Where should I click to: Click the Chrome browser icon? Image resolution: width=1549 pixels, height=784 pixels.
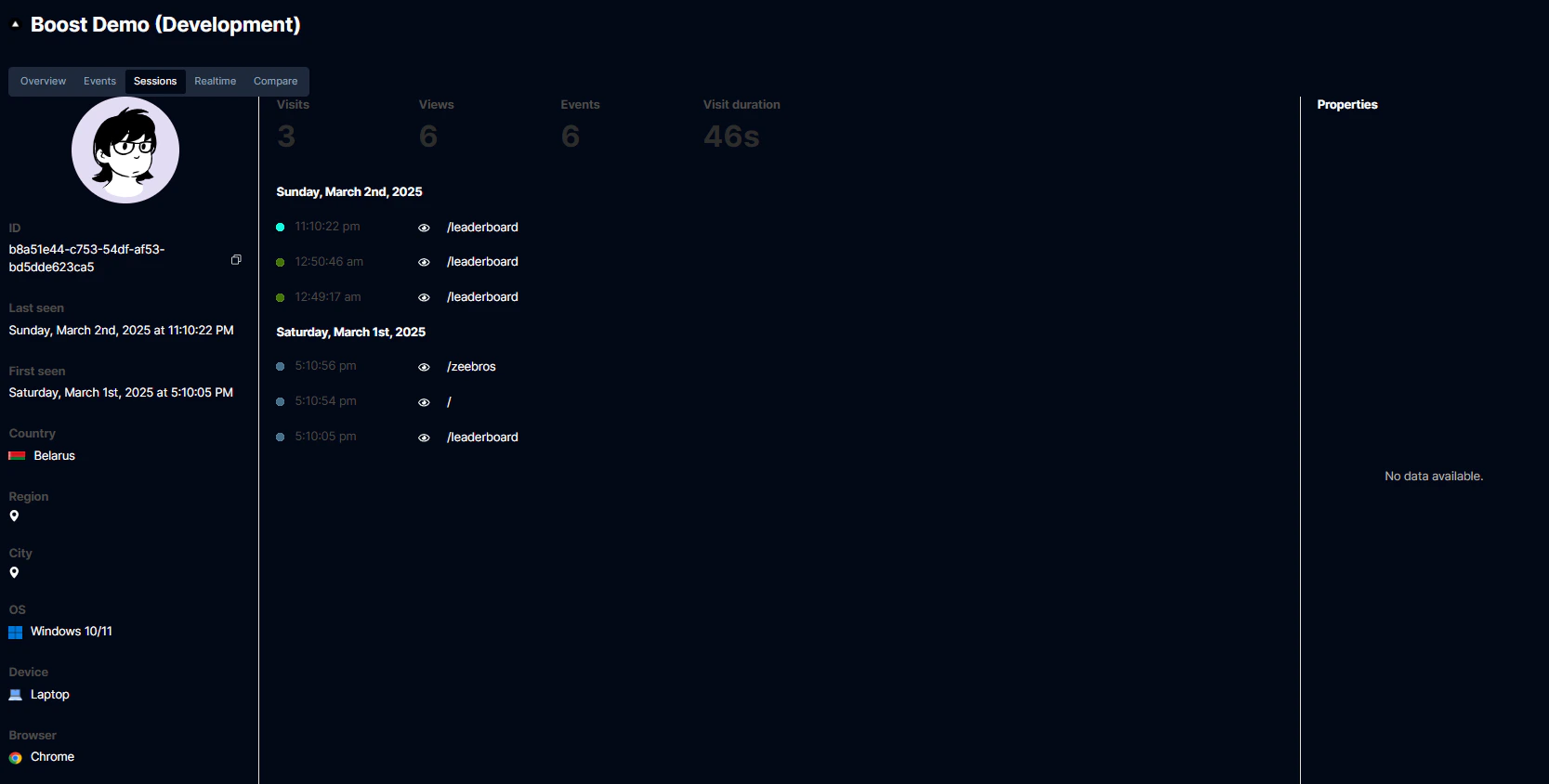[x=16, y=758]
